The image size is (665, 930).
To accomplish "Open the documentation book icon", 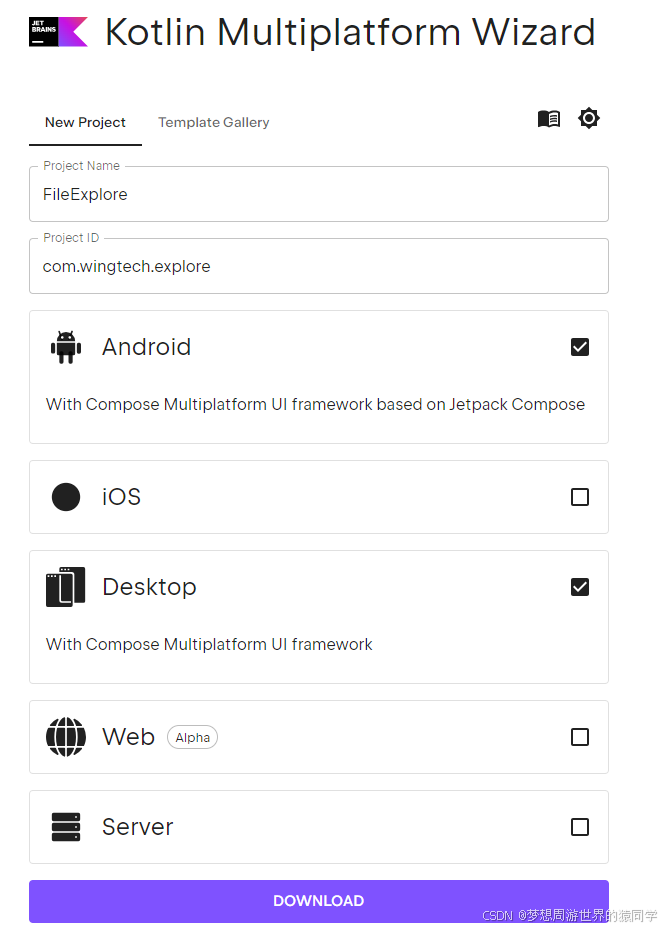I will [548, 119].
